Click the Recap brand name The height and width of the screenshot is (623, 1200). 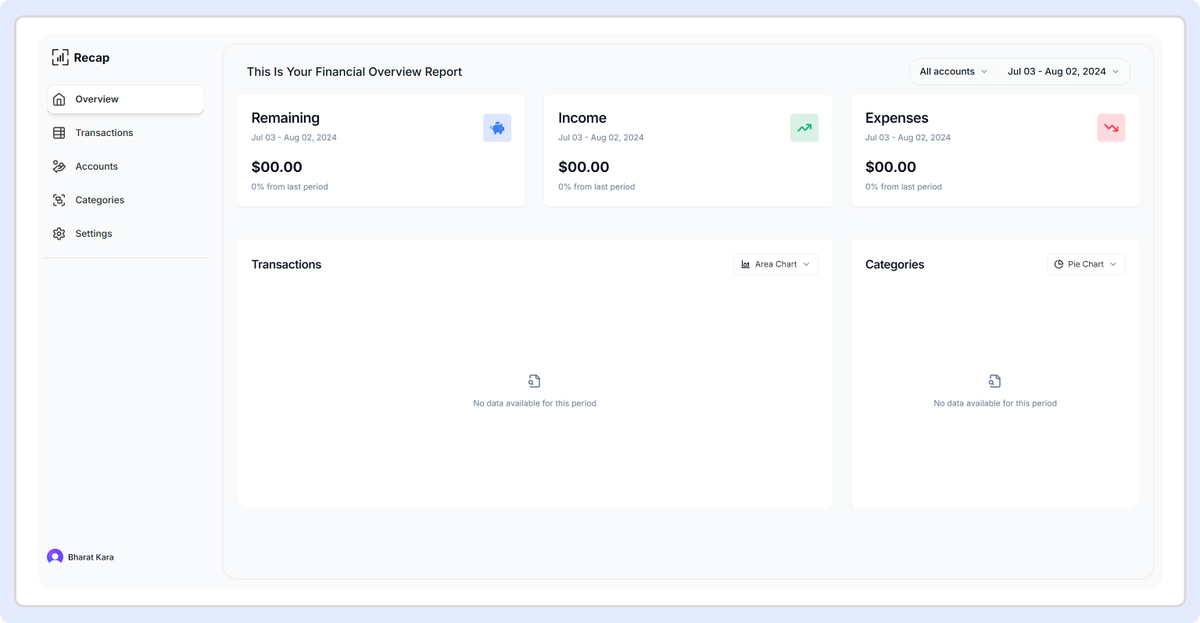click(92, 58)
